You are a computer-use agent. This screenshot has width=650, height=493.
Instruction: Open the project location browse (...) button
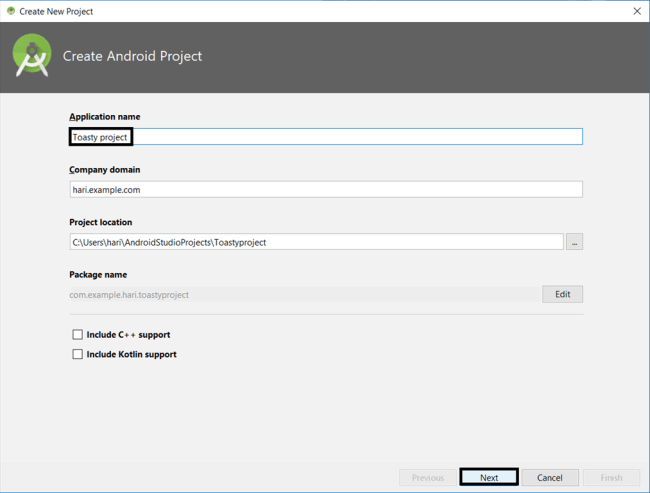click(574, 242)
